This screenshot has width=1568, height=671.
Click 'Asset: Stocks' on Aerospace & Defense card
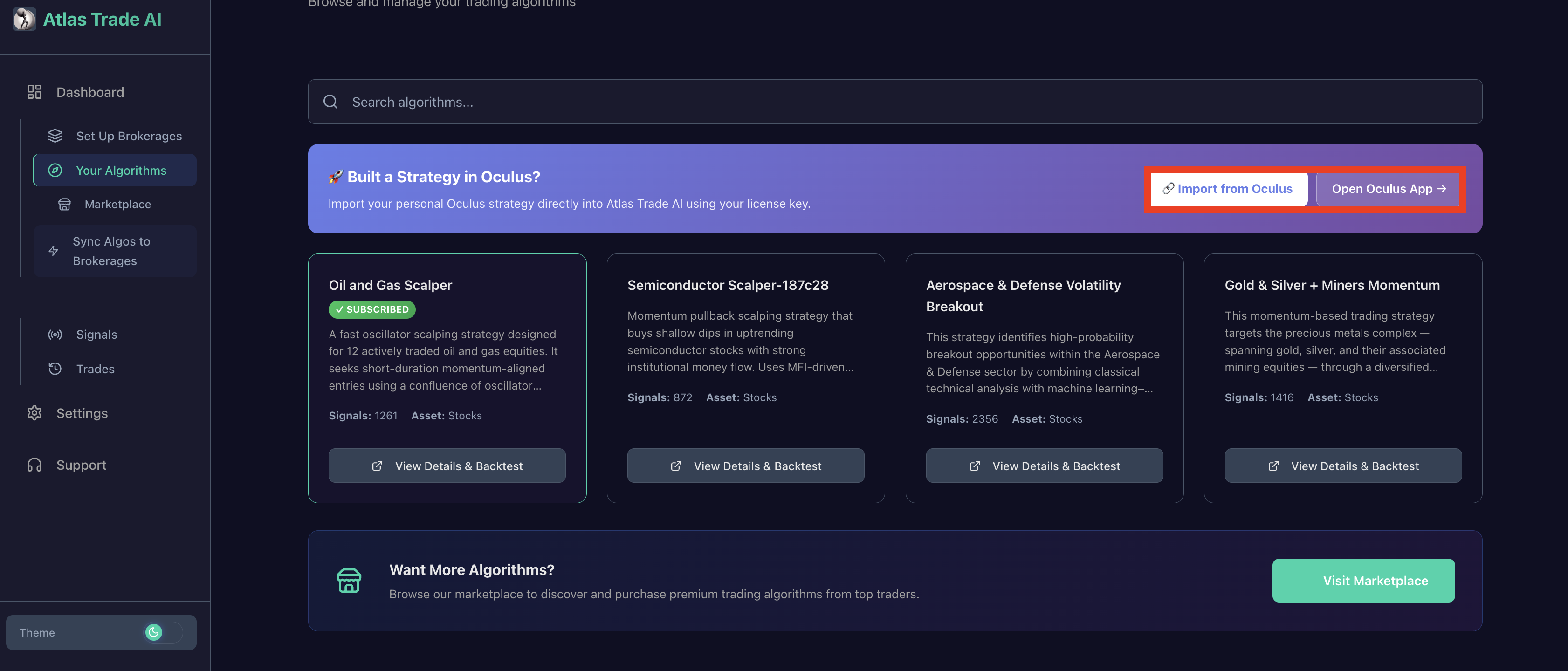point(1047,418)
